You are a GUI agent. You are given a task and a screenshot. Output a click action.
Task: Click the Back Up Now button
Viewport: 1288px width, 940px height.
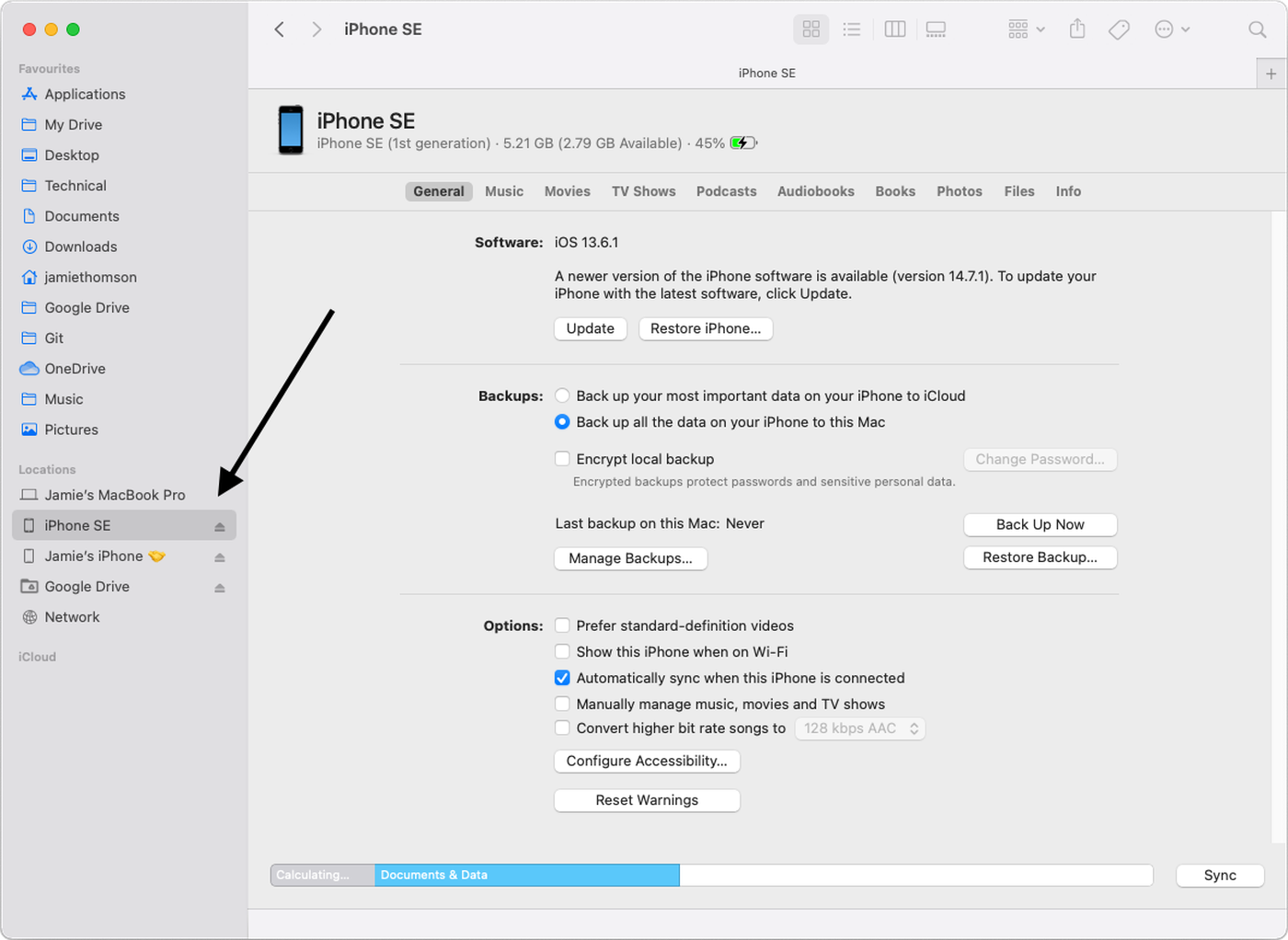[1041, 524]
